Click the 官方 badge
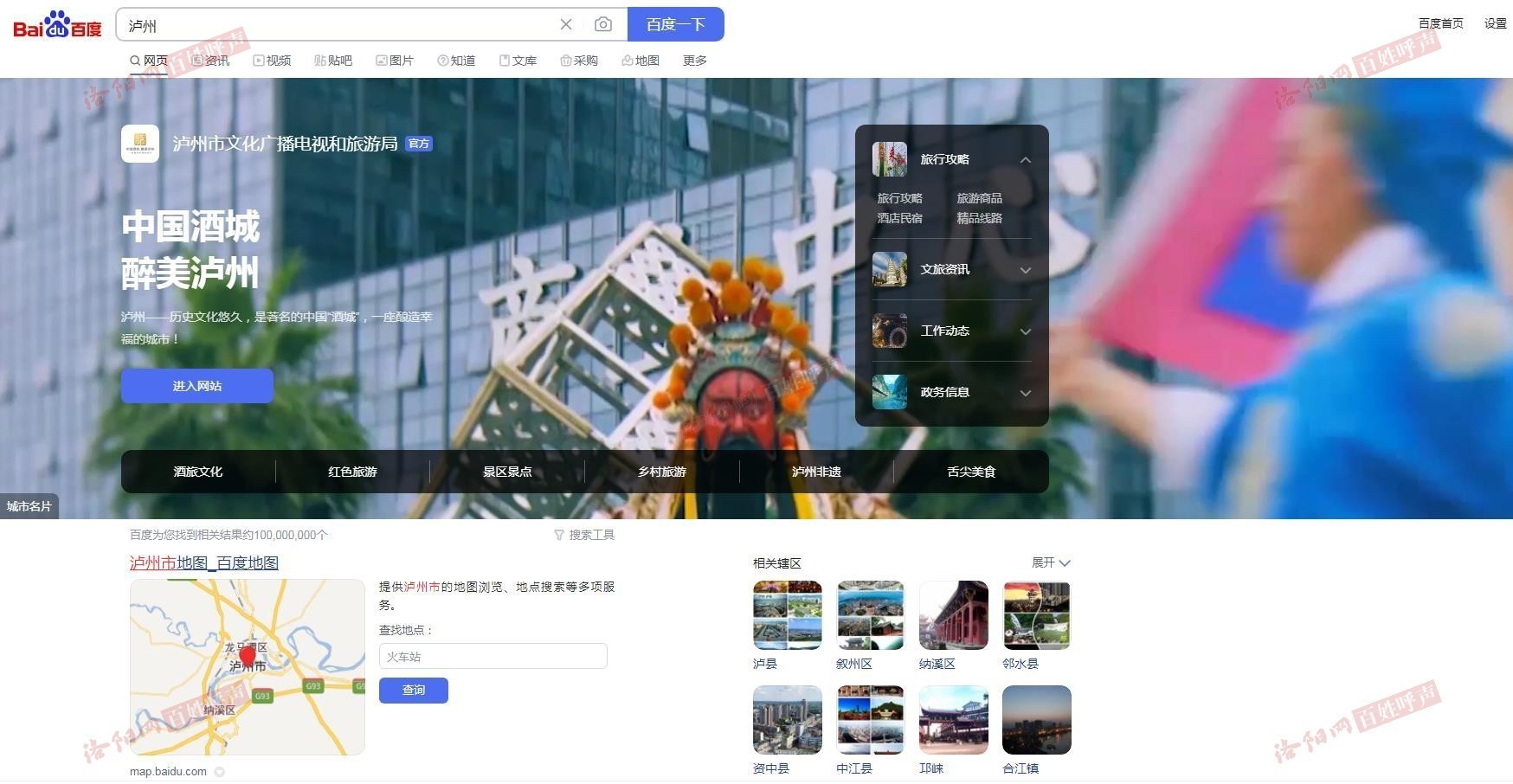 click(x=419, y=144)
